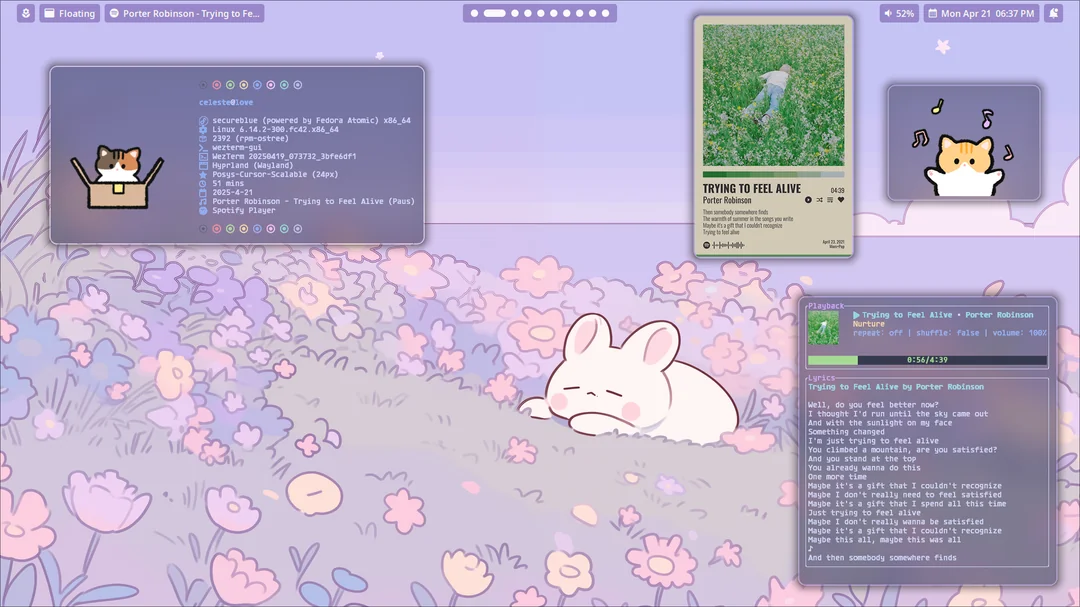
Task: Click the Lyrics panel title
Action: (821, 378)
